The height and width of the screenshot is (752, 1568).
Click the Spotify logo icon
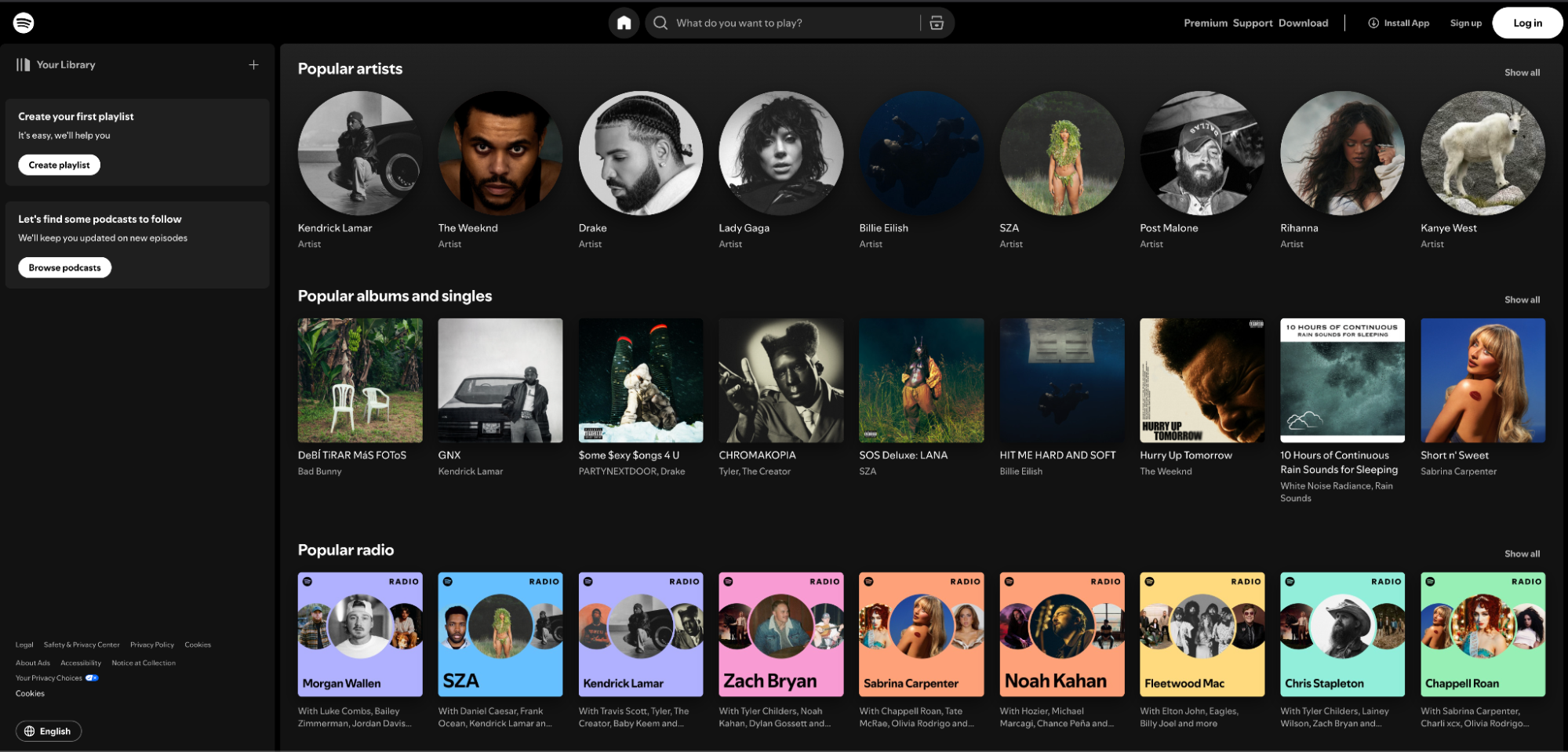(x=24, y=23)
